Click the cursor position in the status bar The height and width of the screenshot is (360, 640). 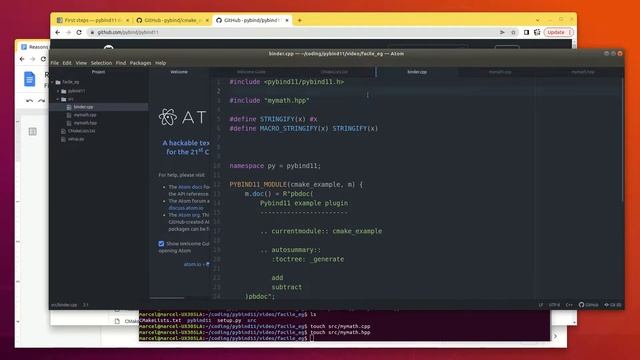tap(86, 305)
